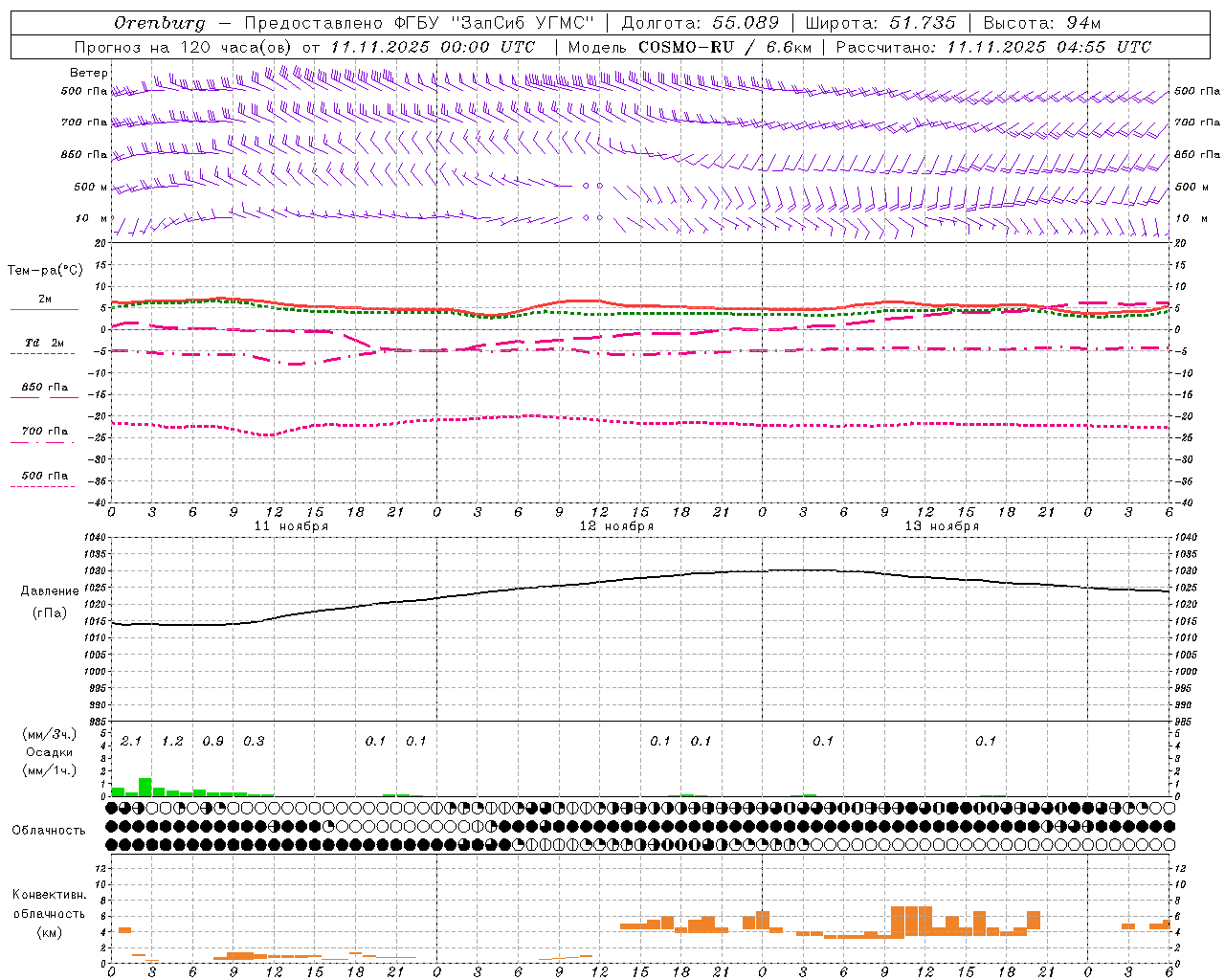
Task: Select the "Td 2м" dew point legend label
Action: click(45, 343)
